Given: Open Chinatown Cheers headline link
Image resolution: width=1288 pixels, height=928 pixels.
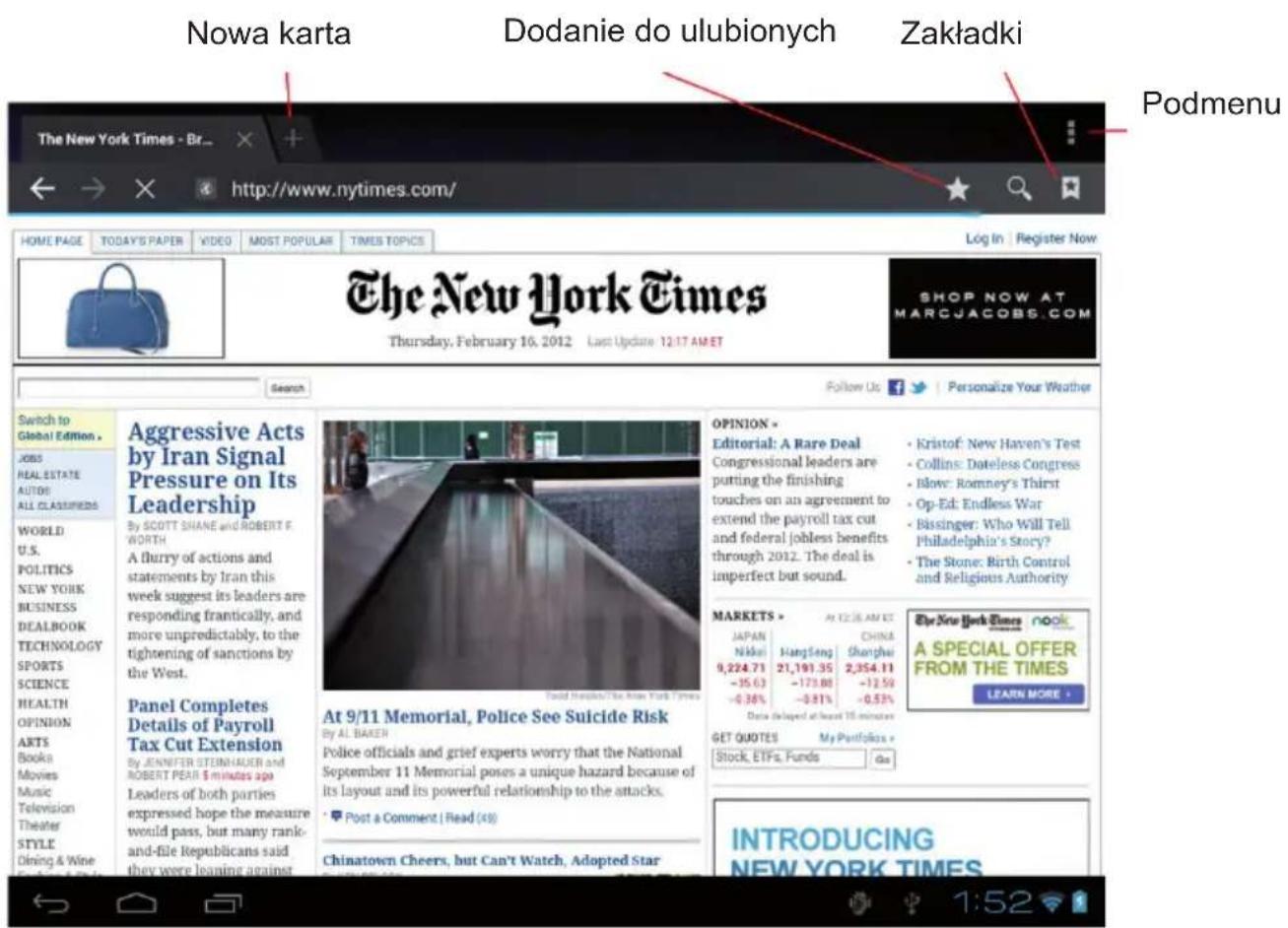Looking at the screenshot, I should pyautogui.click(x=491, y=860).
